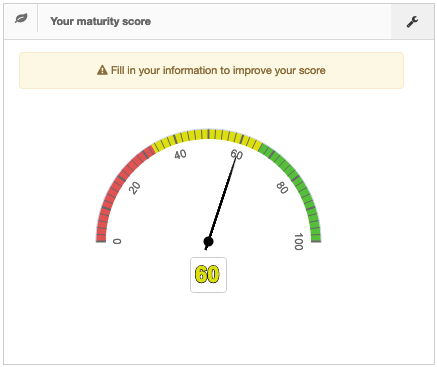The image size is (437, 367).
Task: Click the black gauge needle
Action: point(221,201)
